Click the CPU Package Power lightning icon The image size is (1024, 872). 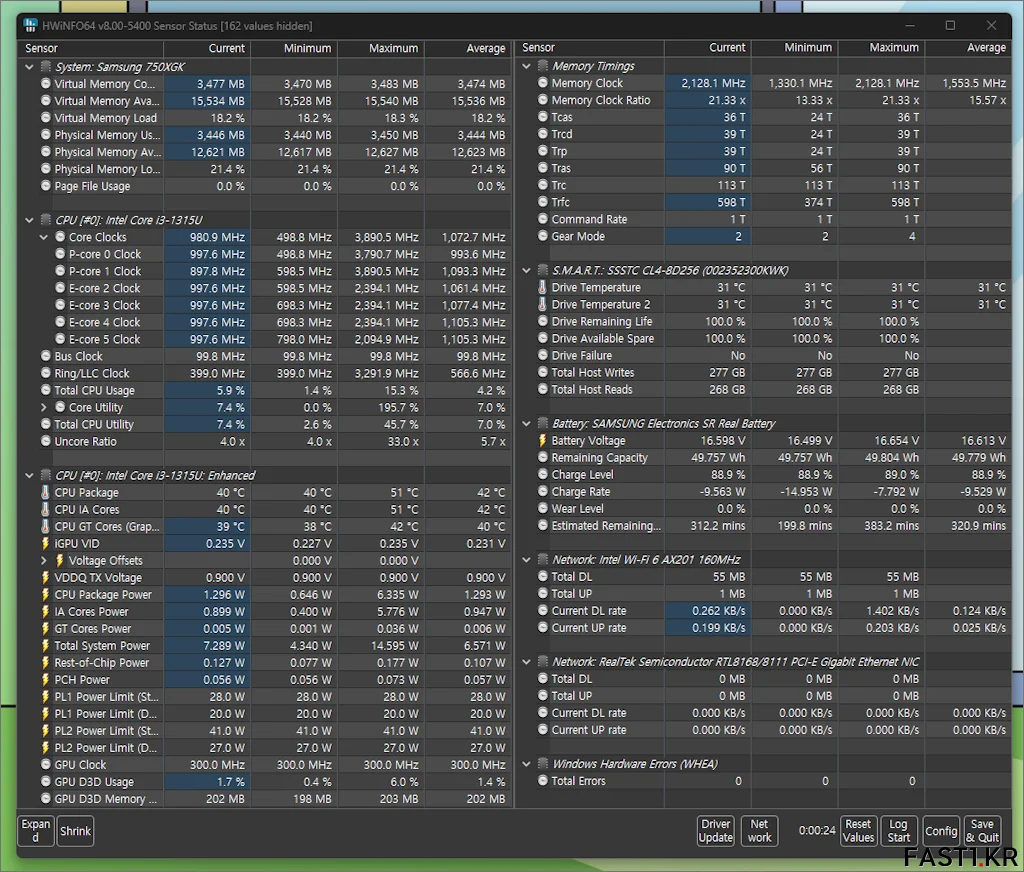pyautogui.click(x=45, y=594)
